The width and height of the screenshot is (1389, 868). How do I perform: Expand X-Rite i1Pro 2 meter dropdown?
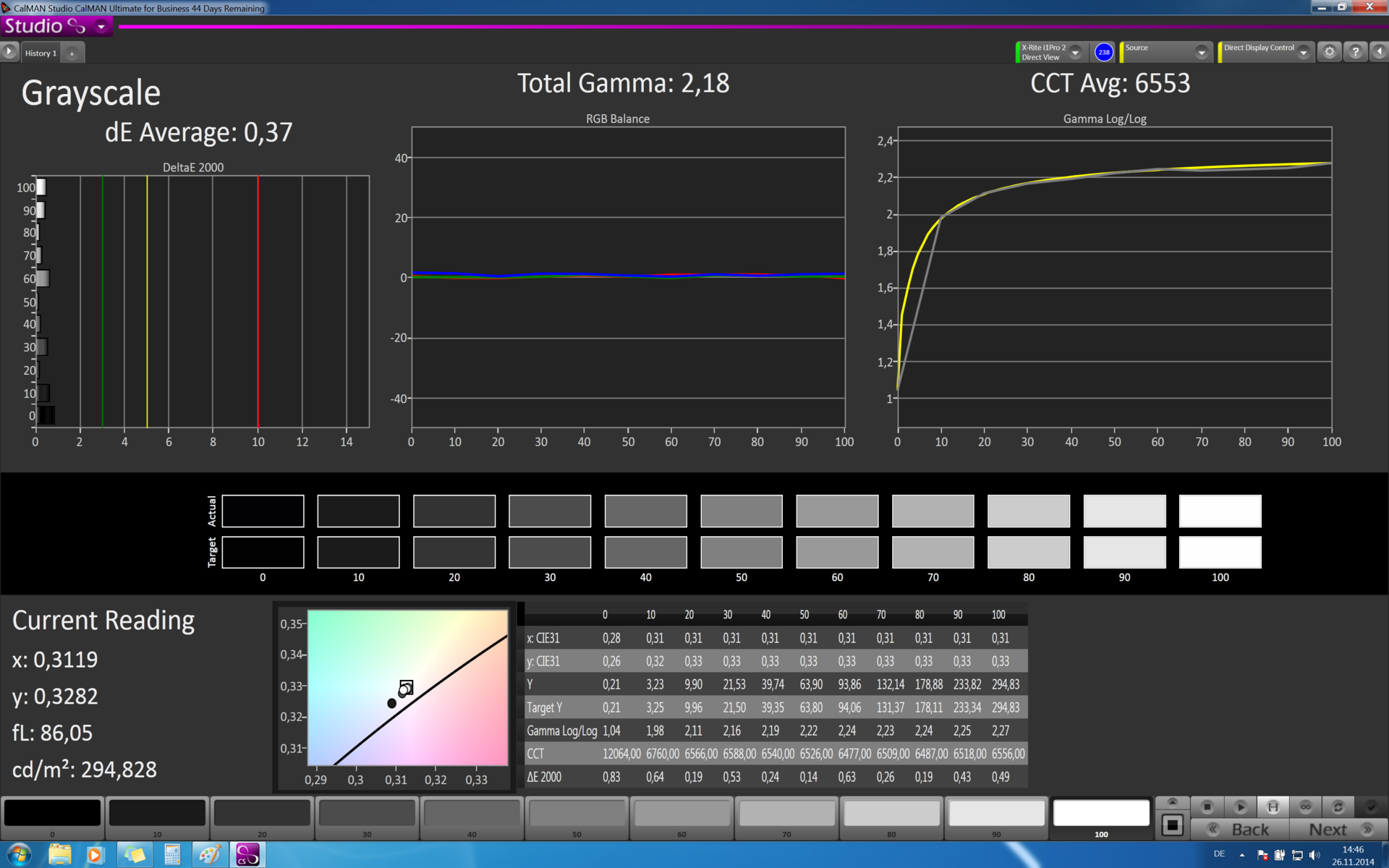[1076, 52]
